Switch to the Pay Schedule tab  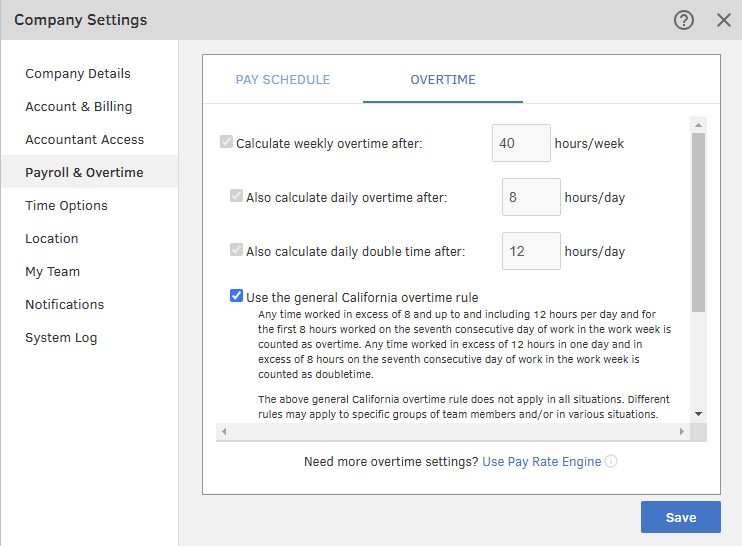pyautogui.click(x=283, y=79)
